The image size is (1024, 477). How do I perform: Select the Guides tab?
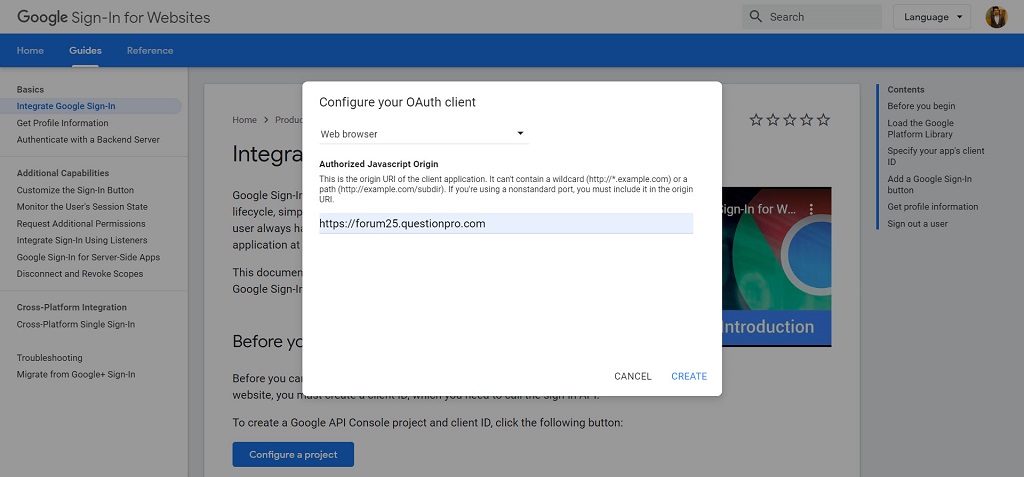(85, 51)
